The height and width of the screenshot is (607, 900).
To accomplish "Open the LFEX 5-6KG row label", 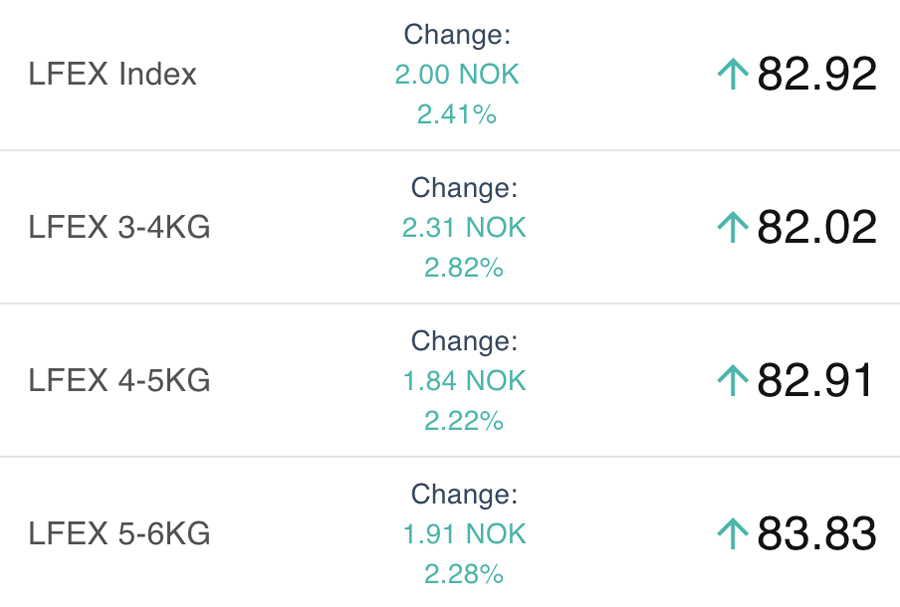I will (119, 534).
